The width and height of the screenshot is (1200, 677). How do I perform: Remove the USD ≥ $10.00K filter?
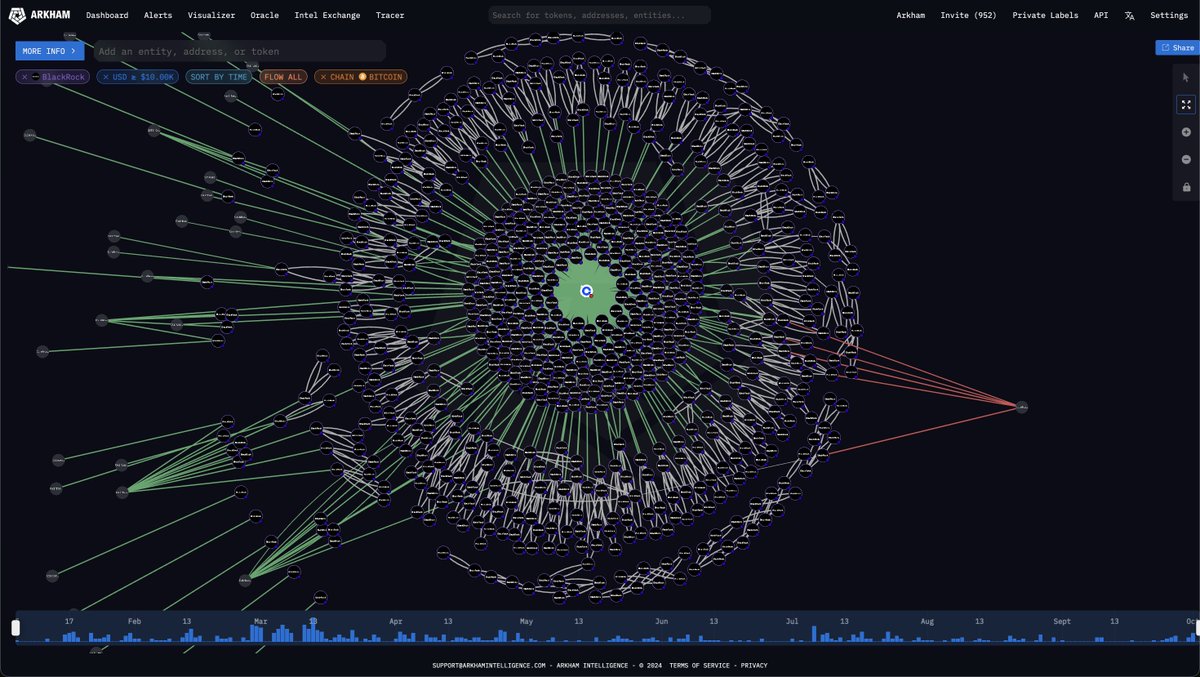pyautogui.click(x=105, y=77)
